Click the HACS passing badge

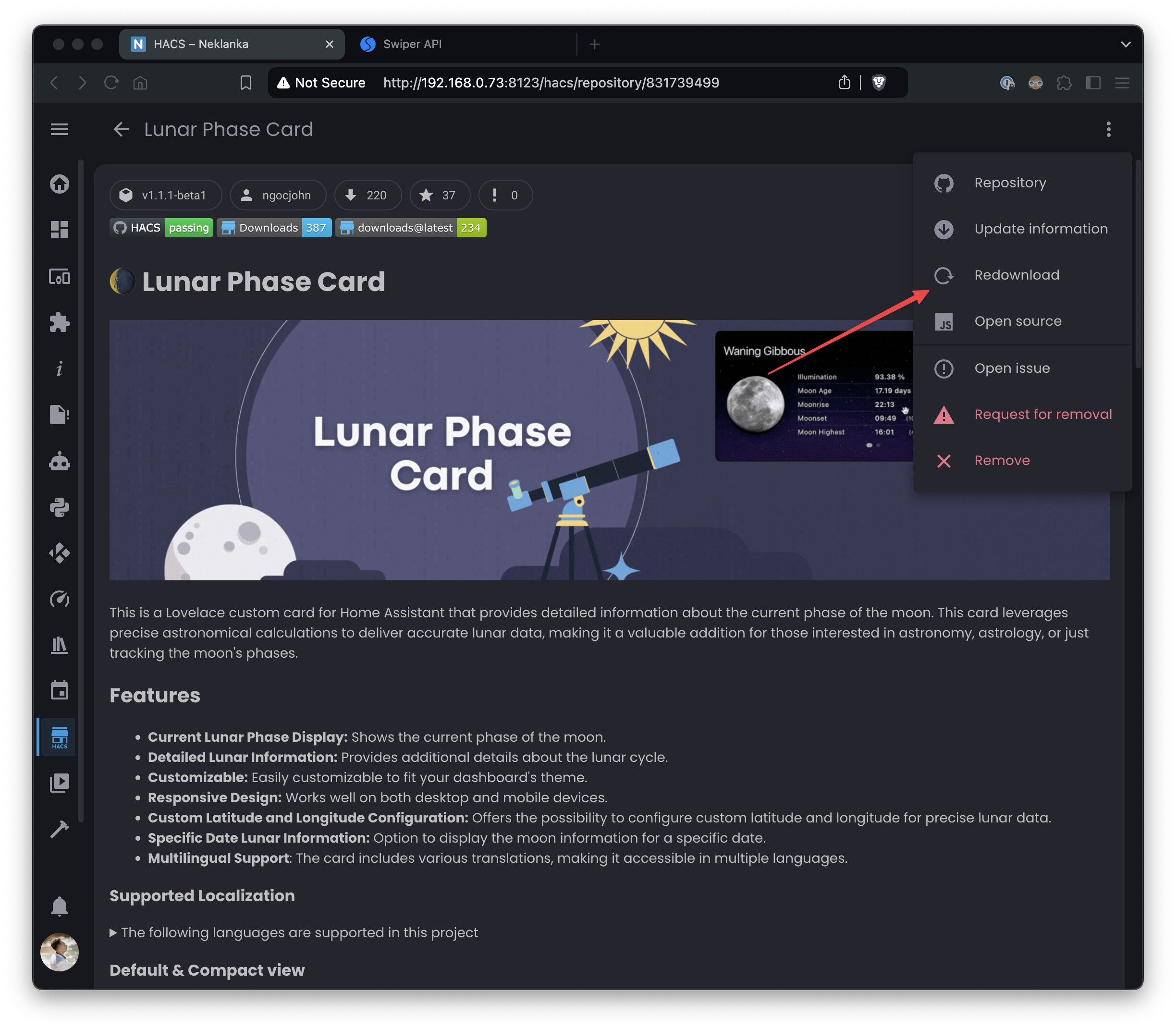click(161, 228)
